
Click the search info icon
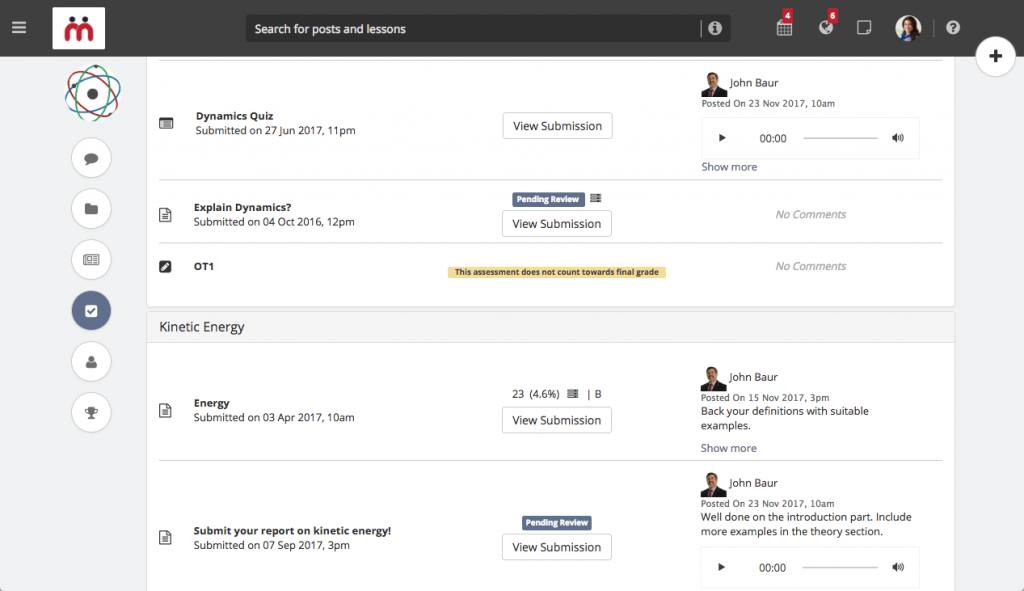[x=715, y=28]
